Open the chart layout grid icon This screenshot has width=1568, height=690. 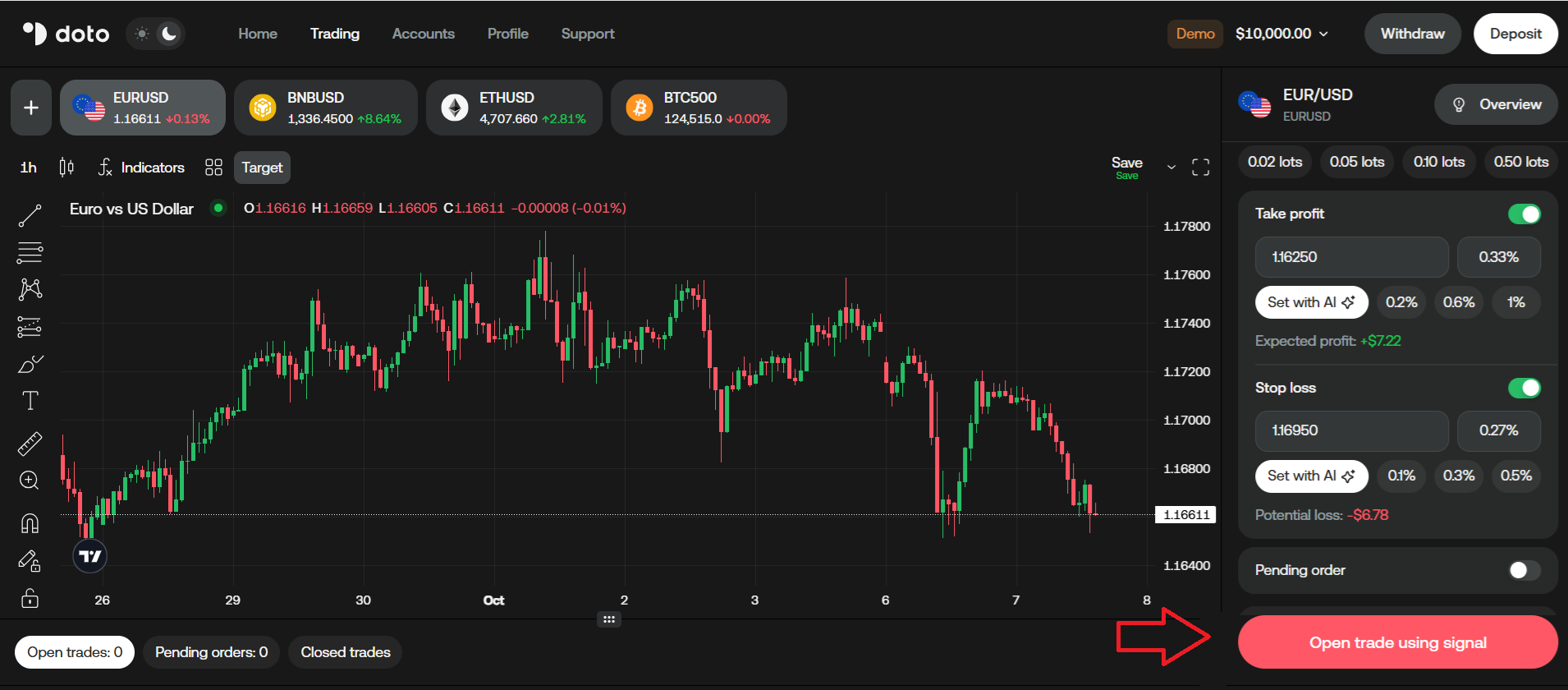point(214,168)
